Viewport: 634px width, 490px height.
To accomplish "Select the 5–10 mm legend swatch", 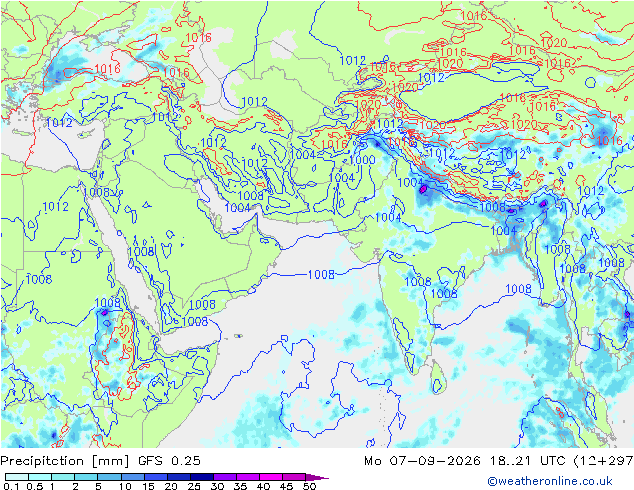I will [x=109, y=477].
